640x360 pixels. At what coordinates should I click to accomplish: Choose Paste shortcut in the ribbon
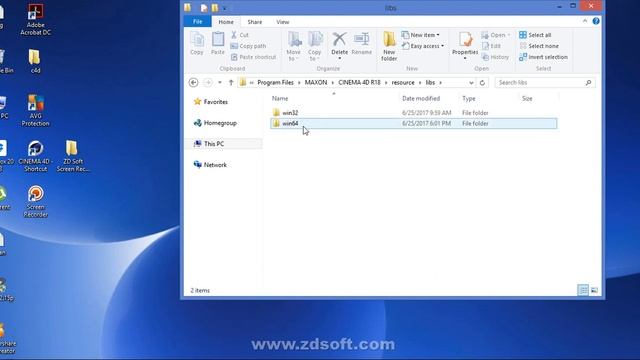coord(253,57)
